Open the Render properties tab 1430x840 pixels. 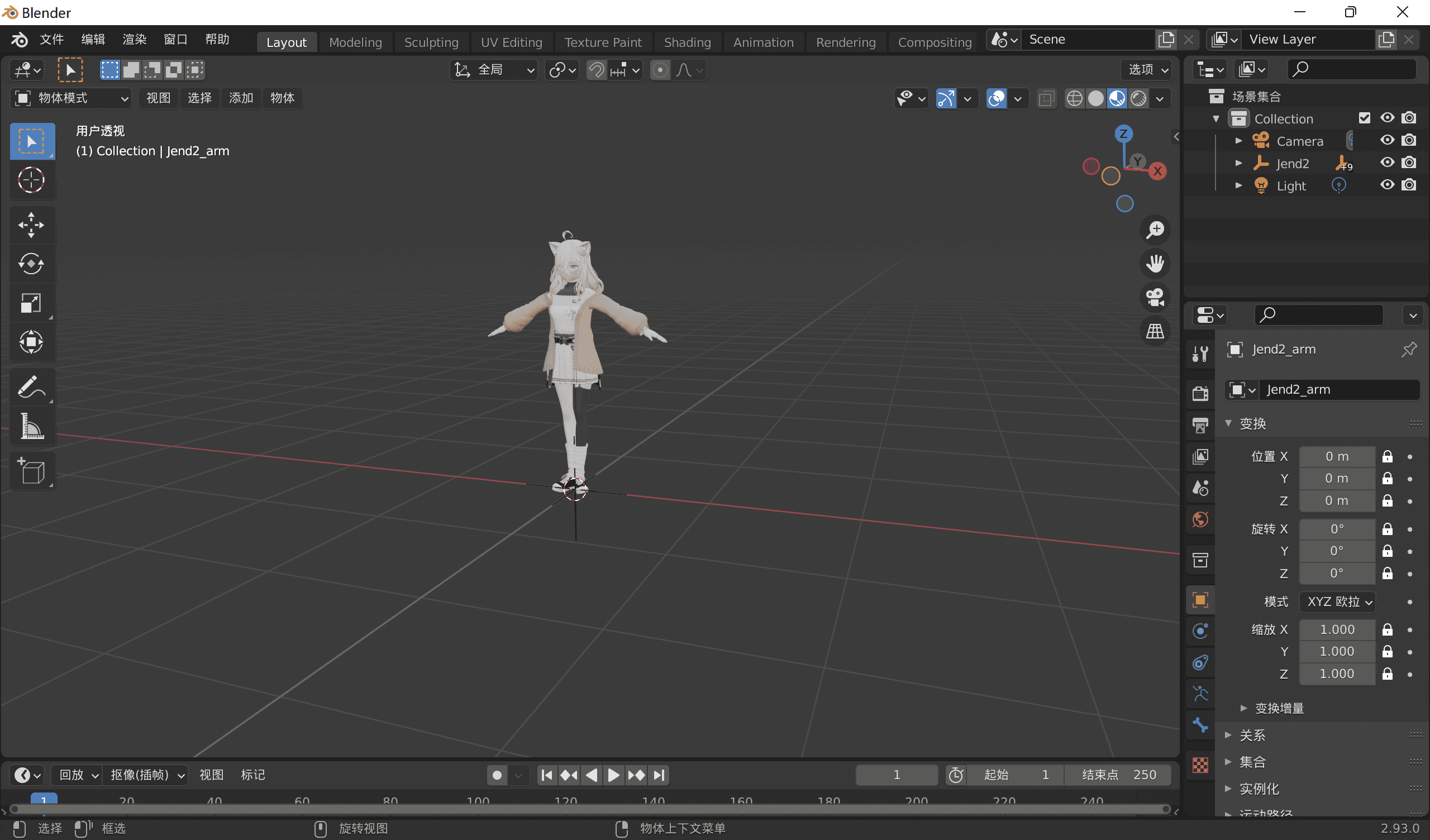tap(1200, 393)
